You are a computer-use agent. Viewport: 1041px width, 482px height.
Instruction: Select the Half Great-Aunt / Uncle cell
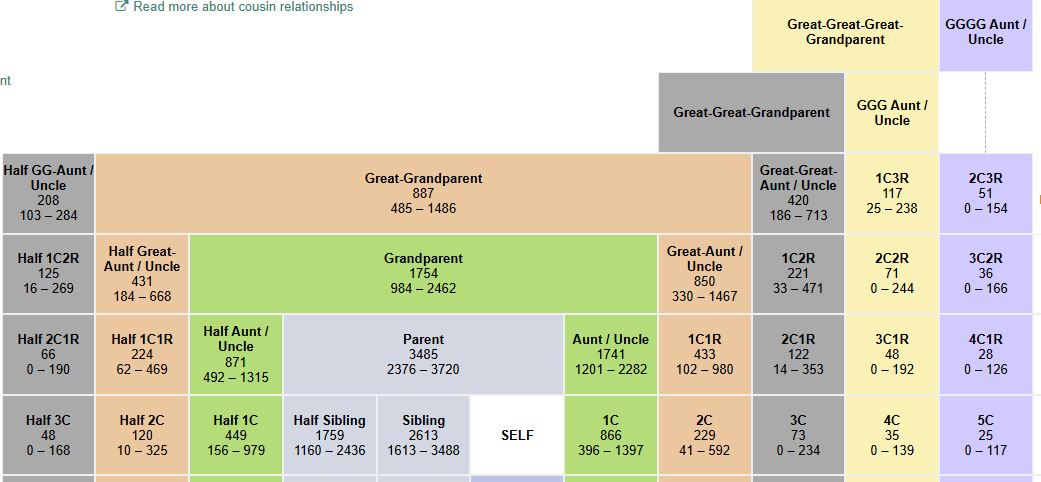point(142,273)
